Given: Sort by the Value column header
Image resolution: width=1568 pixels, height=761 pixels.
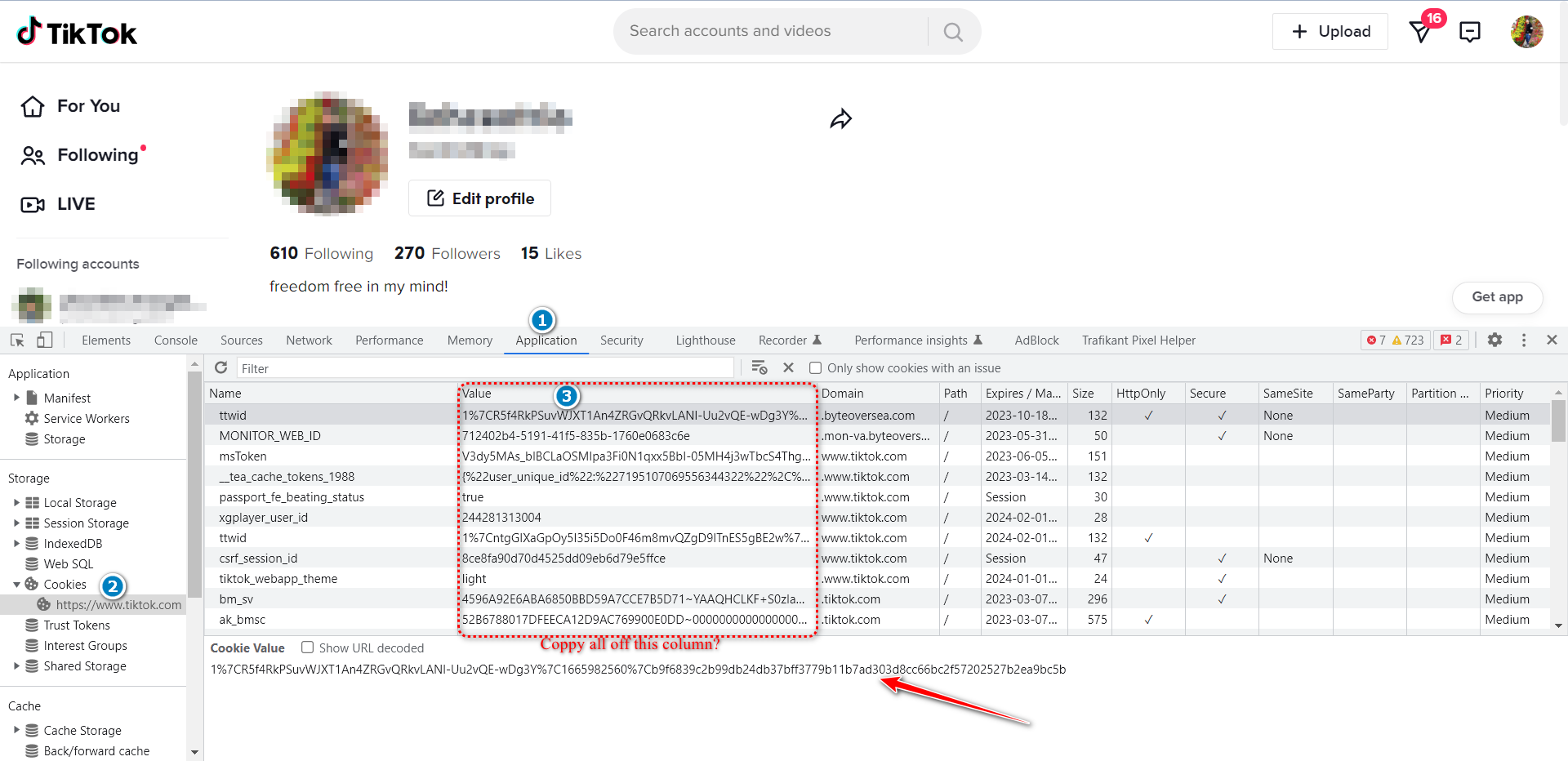Looking at the screenshot, I should click(x=638, y=393).
